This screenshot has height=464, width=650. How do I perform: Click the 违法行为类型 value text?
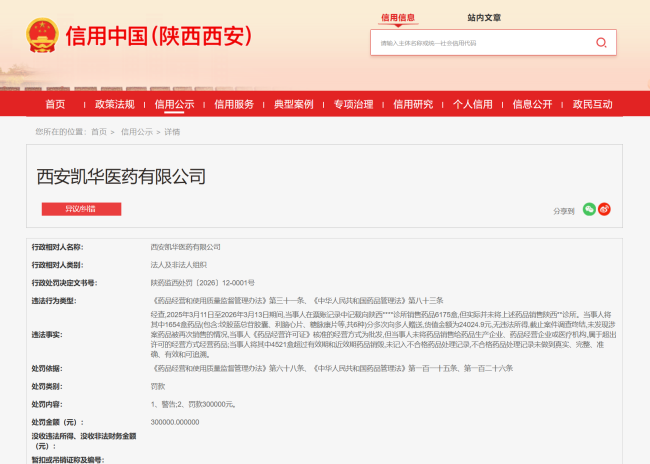coord(297,301)
